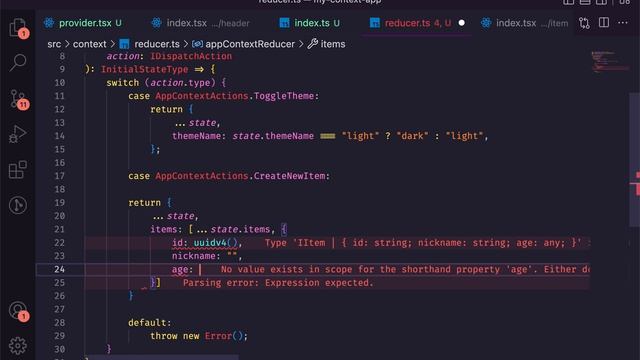
Task: Click the CreateNewItem case label
Action: tap(229, 176)
